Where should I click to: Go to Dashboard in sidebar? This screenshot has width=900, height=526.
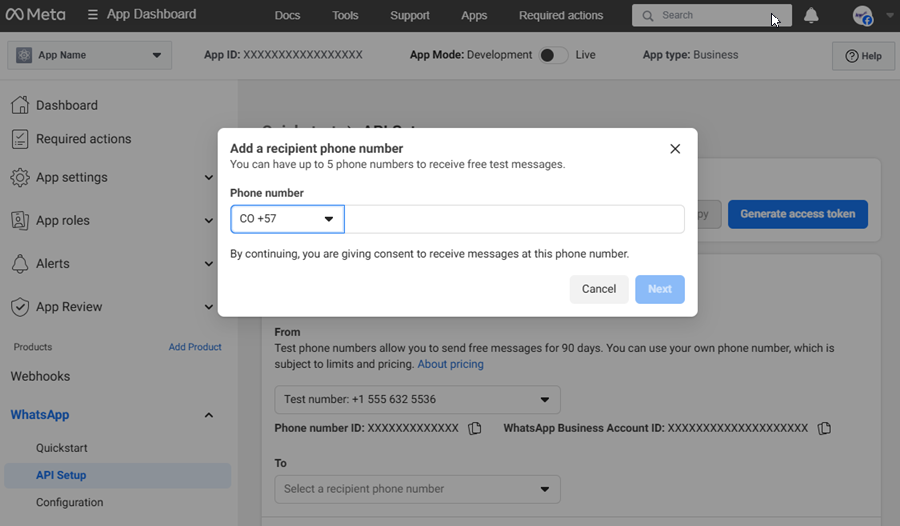point(67,105)
